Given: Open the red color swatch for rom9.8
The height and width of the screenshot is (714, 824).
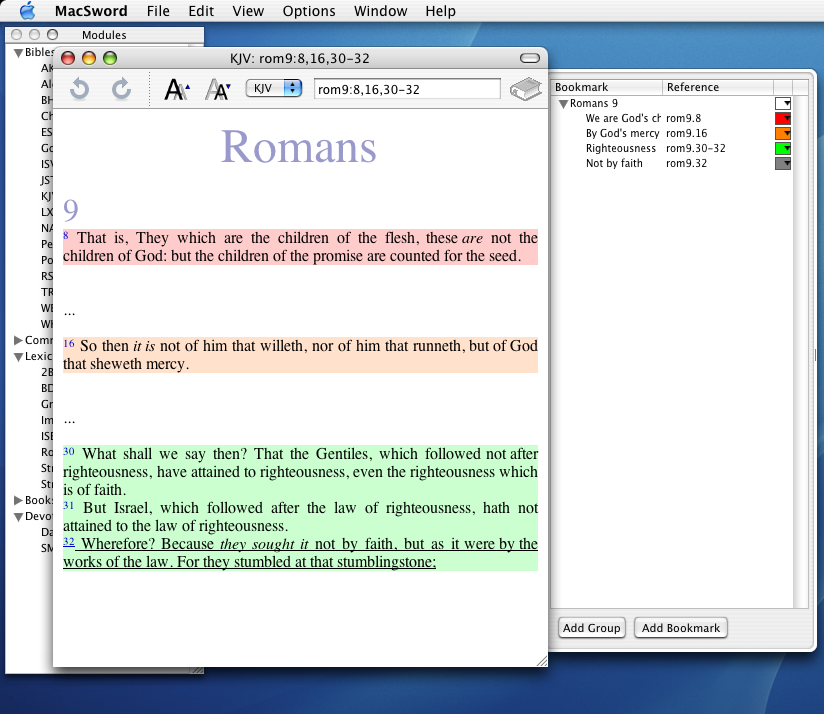Looking at the screenshot, I should pyautogui.click(x=783, y=118).
